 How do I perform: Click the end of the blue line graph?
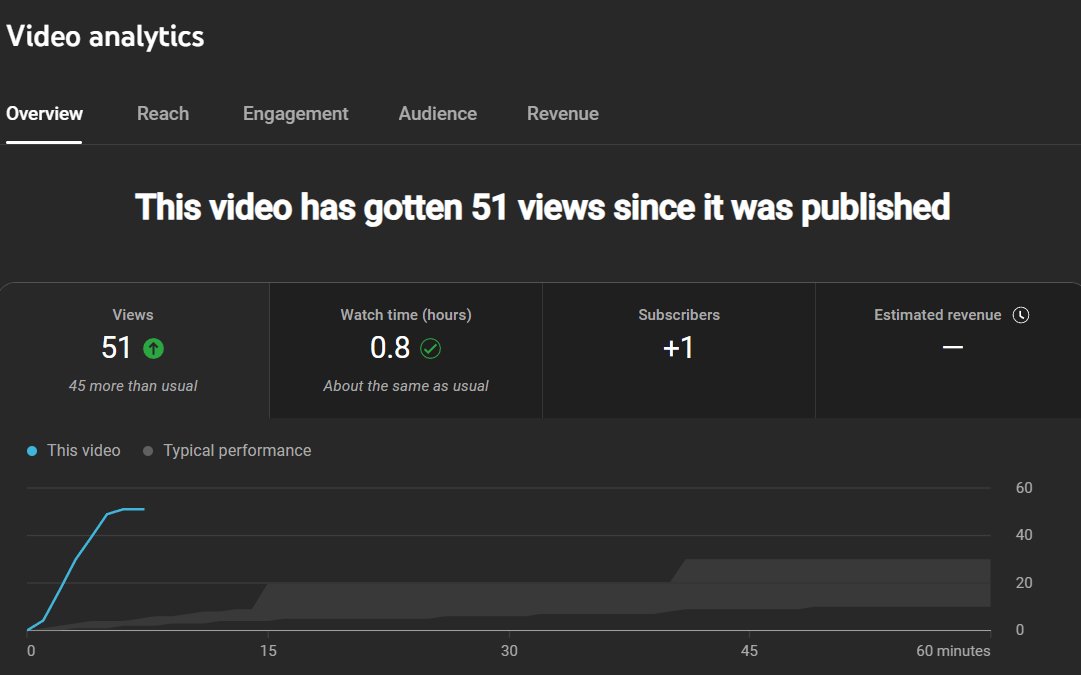click(x=143, y=509)
